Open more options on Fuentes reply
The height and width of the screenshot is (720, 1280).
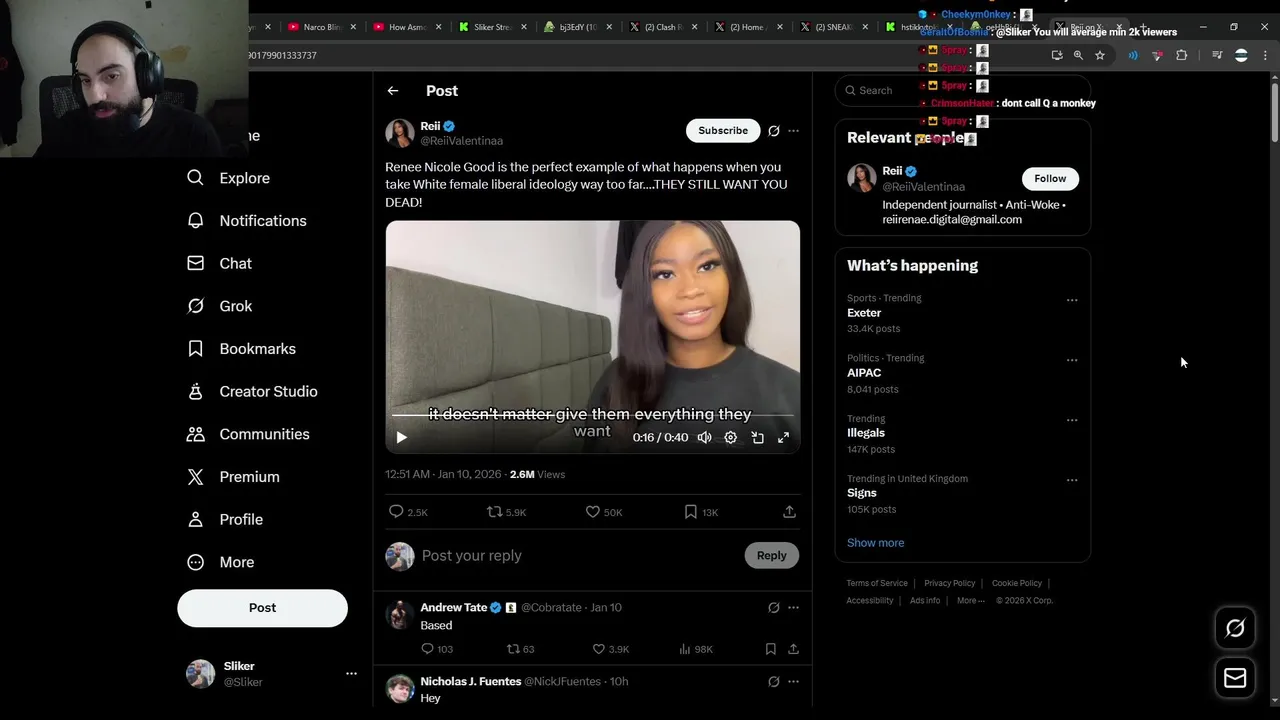[x=793, y=682]
